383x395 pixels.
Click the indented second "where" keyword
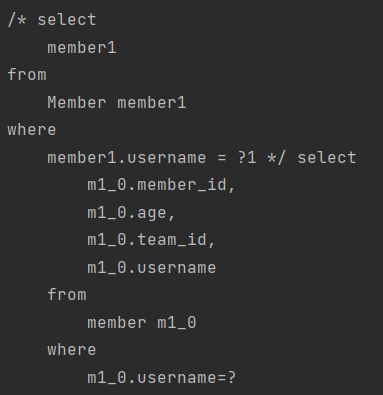[72, 350]
